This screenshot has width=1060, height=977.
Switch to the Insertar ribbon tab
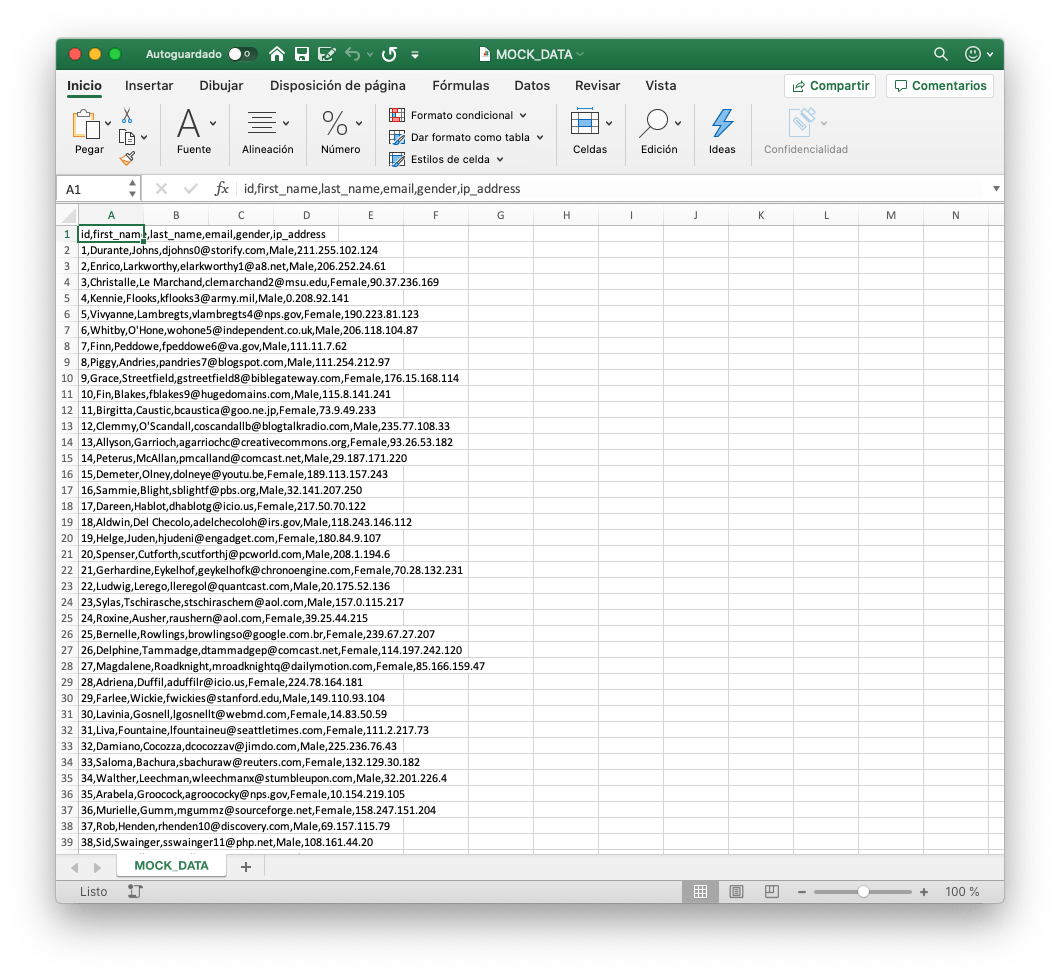tap(148, 86)
